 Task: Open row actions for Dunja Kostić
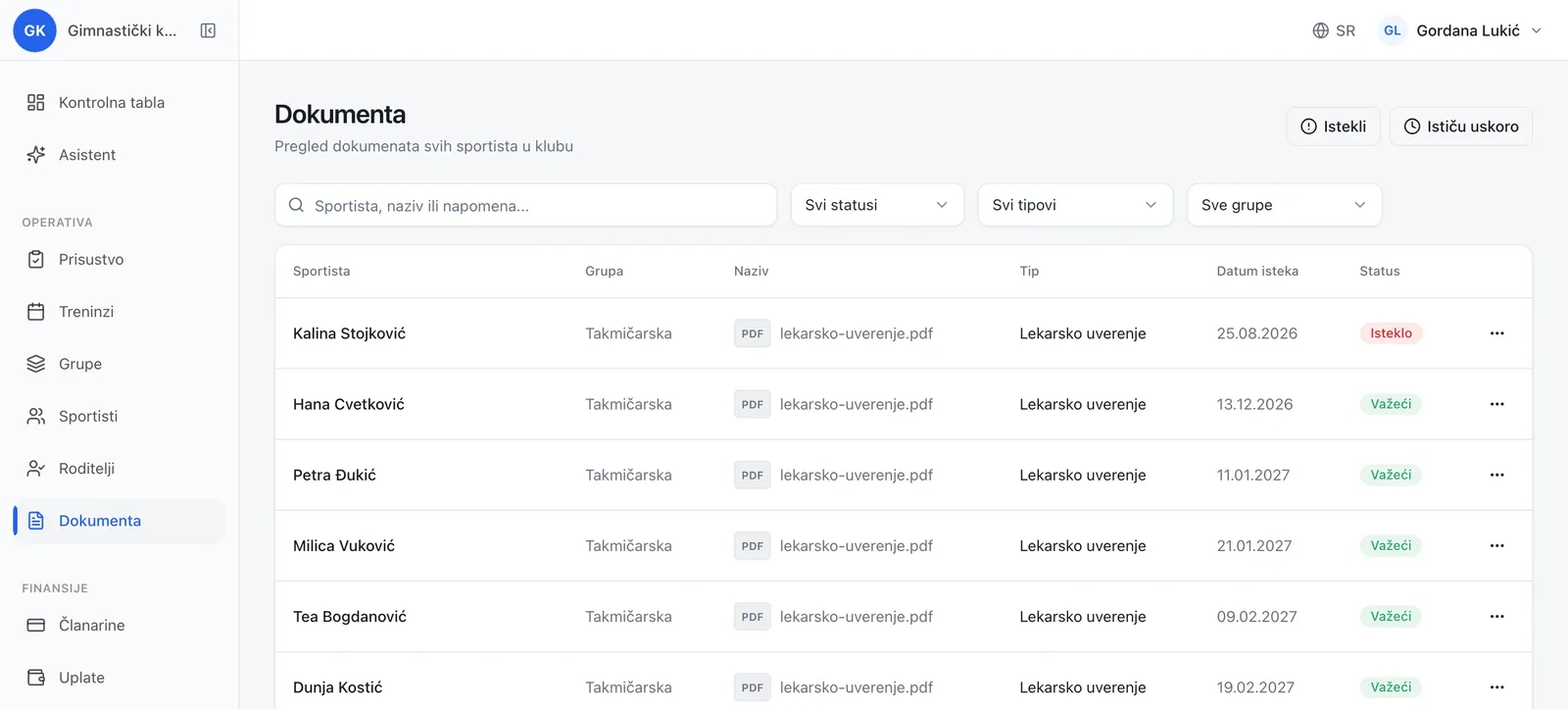coord(1496,687)
